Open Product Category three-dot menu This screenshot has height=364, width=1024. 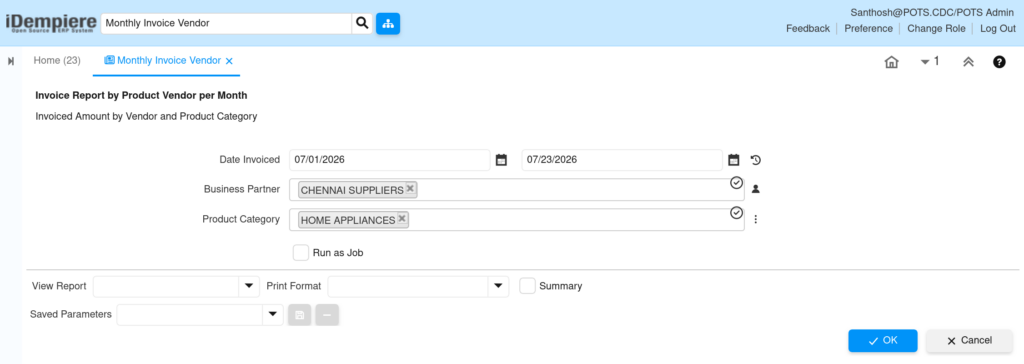pyautogui.click(x=756, y=220)
